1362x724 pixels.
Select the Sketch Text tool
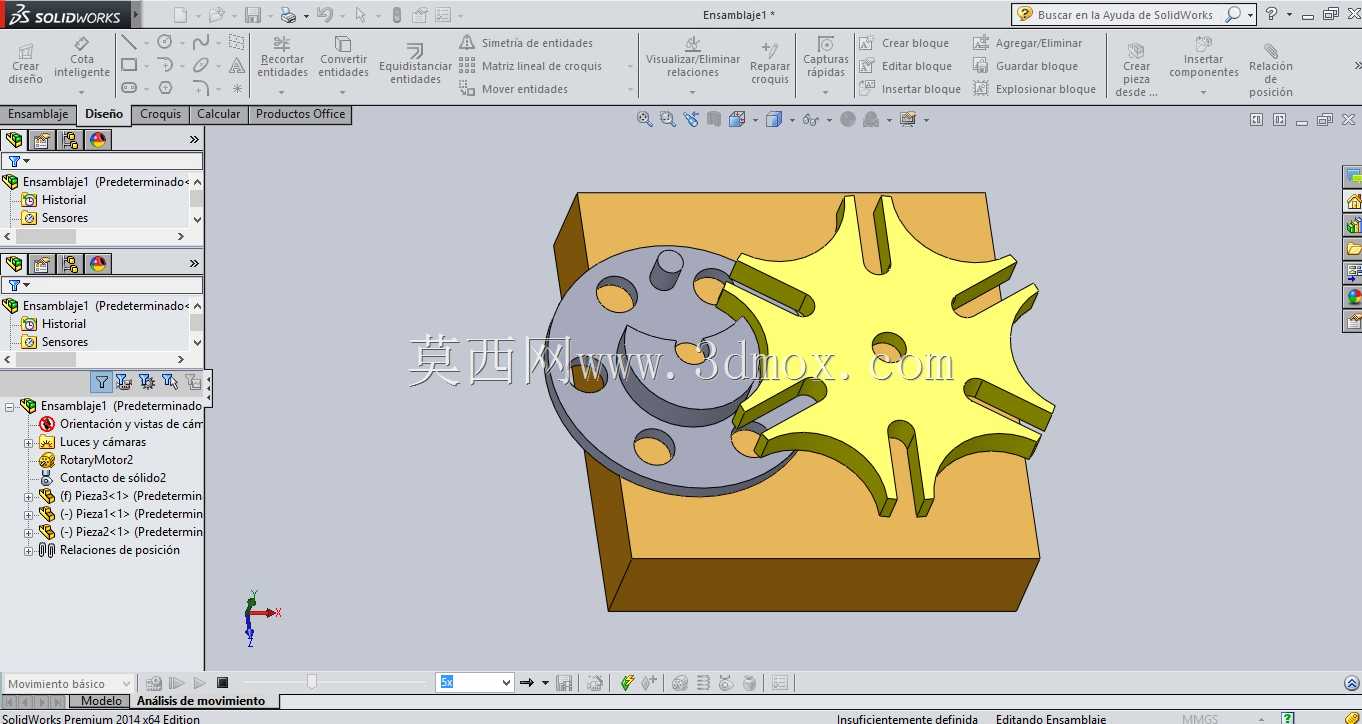[x=237, y=65]
